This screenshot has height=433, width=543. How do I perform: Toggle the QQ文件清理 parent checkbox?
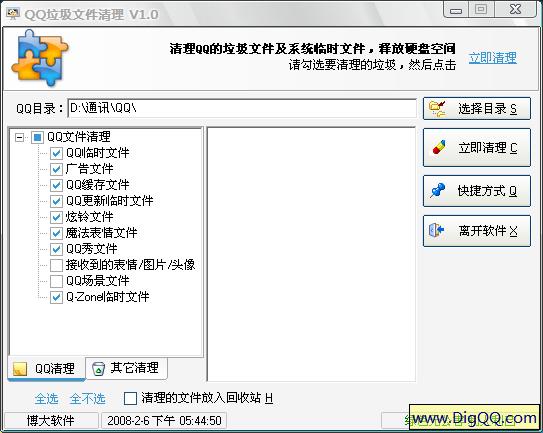tap(37, 137)
